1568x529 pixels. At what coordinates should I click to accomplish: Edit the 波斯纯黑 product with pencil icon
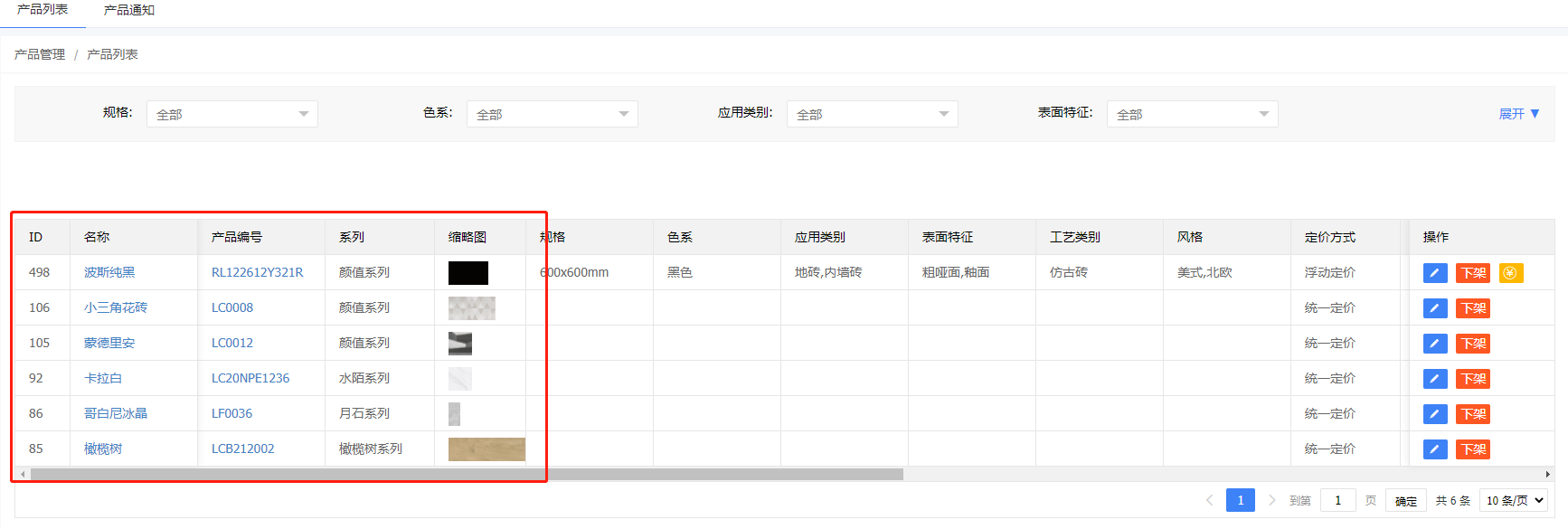pyautogui.click(x=1435, y=273)
